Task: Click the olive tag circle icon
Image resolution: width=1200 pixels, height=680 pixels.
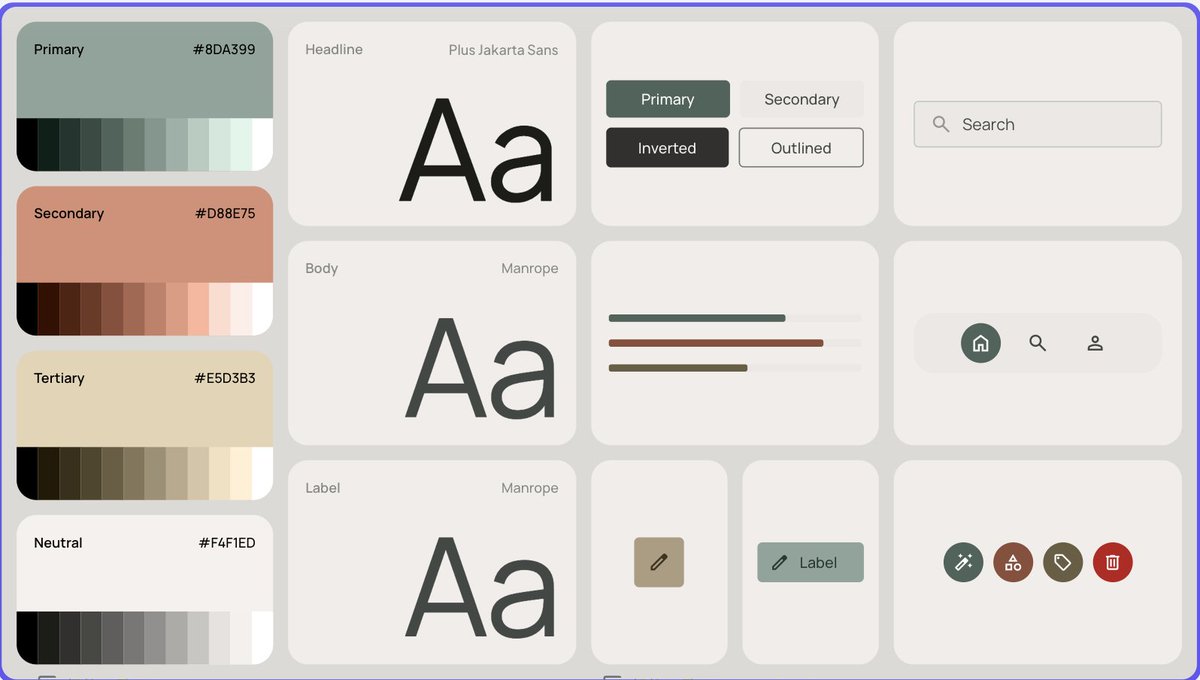Action: [x=1063, y=562]
